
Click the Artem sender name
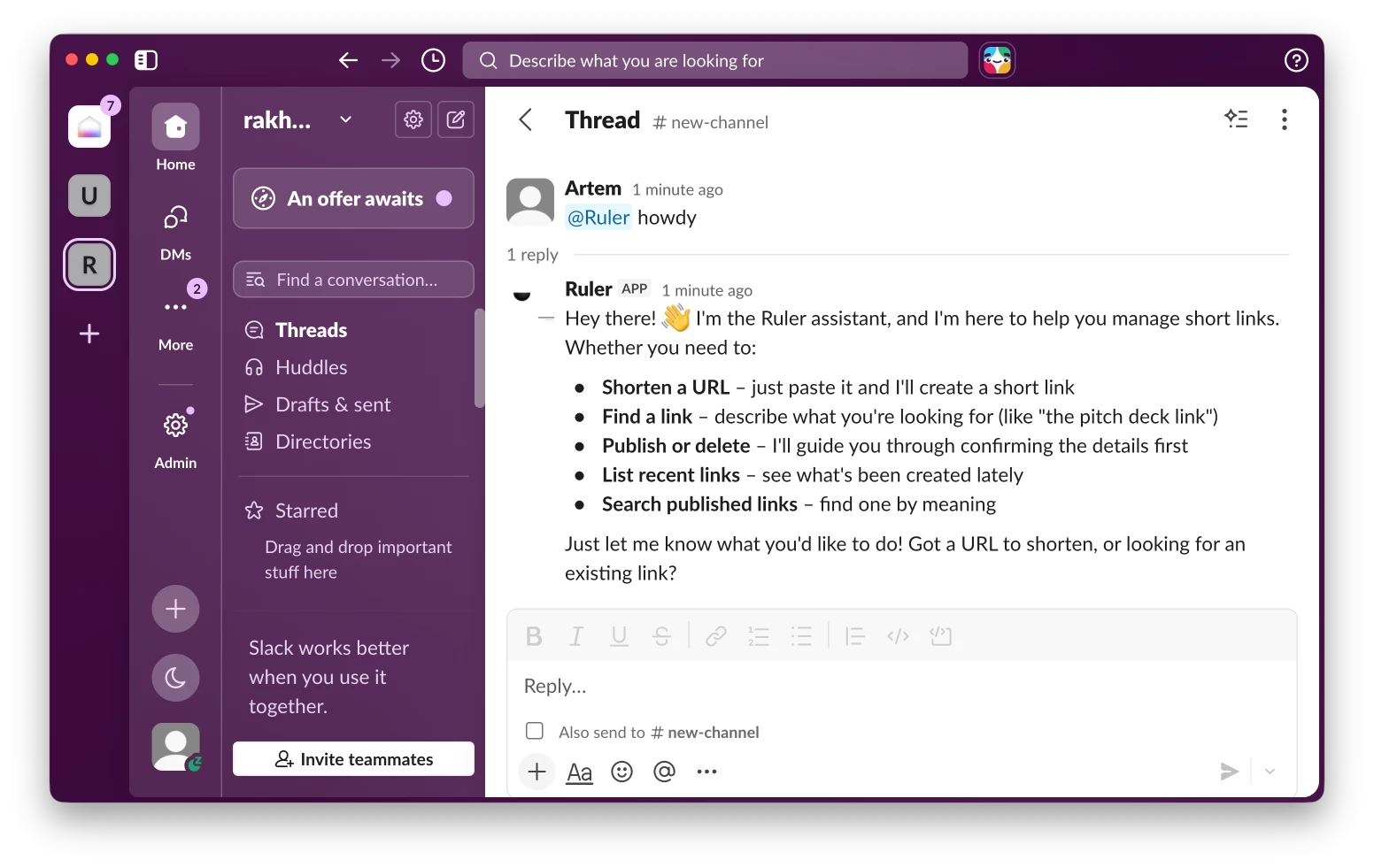tap(593, 188)
